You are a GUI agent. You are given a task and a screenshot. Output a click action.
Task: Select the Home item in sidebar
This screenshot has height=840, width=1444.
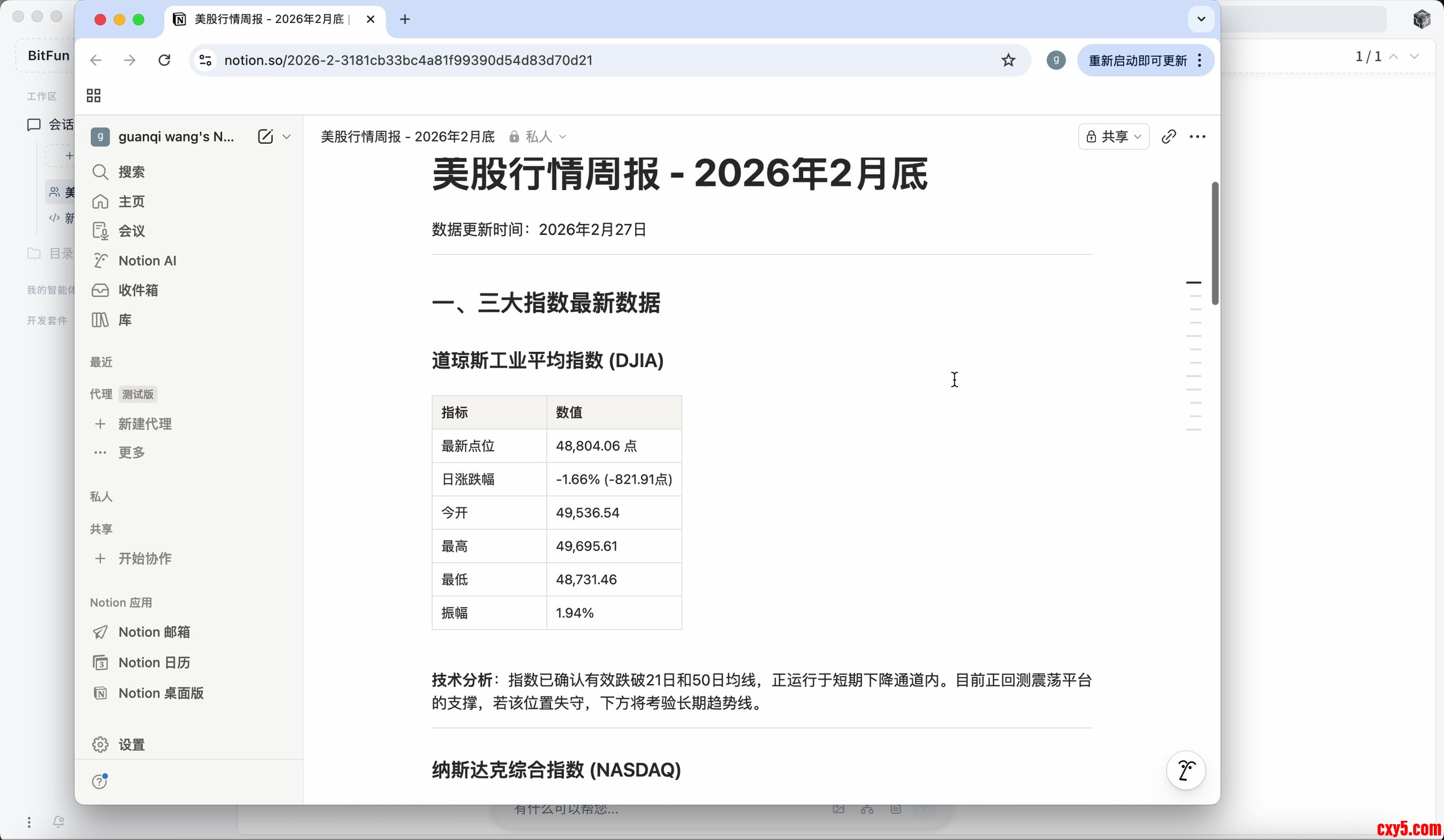[x=131, y=202]
